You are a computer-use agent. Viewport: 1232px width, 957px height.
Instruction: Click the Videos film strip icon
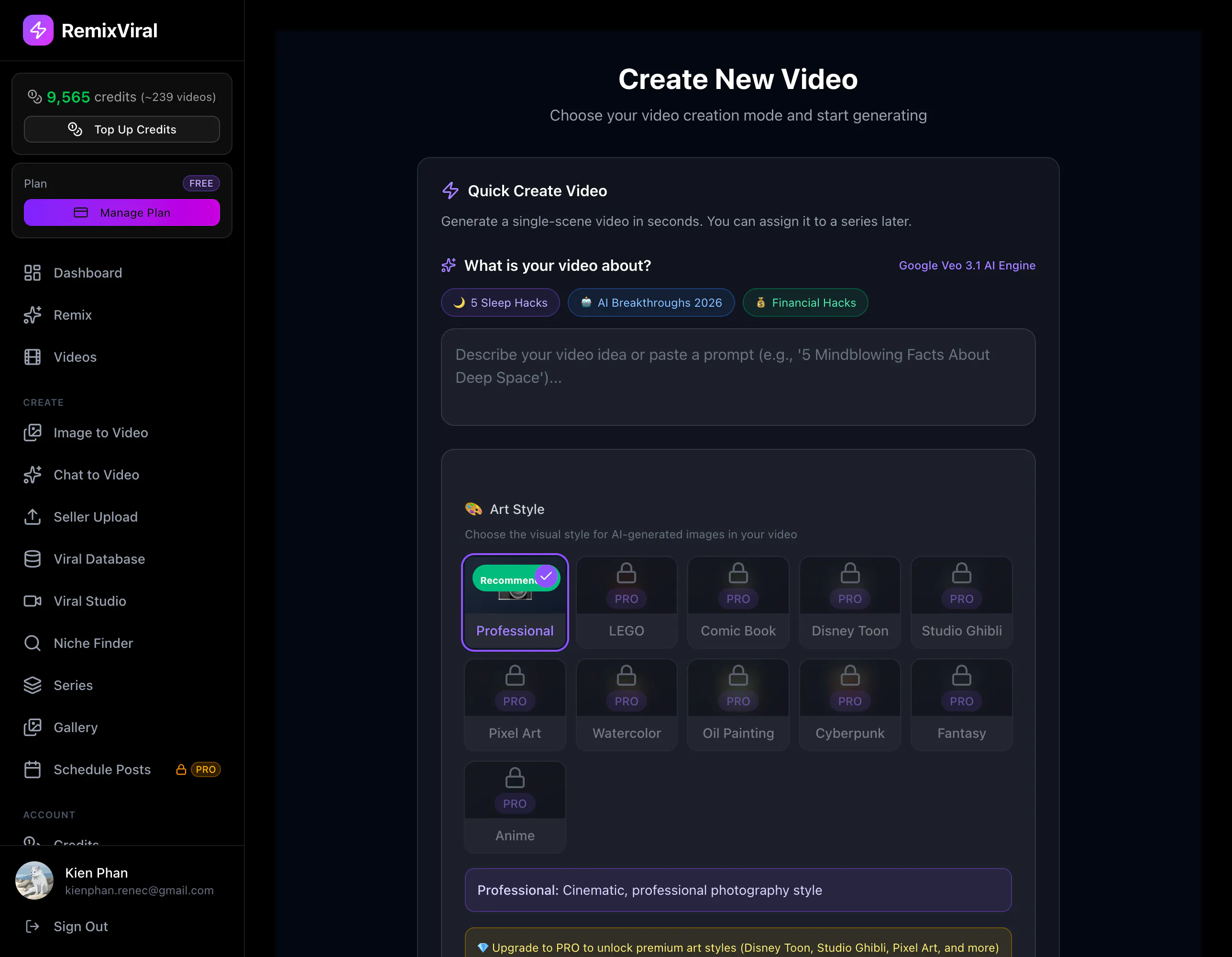(32, 356)
